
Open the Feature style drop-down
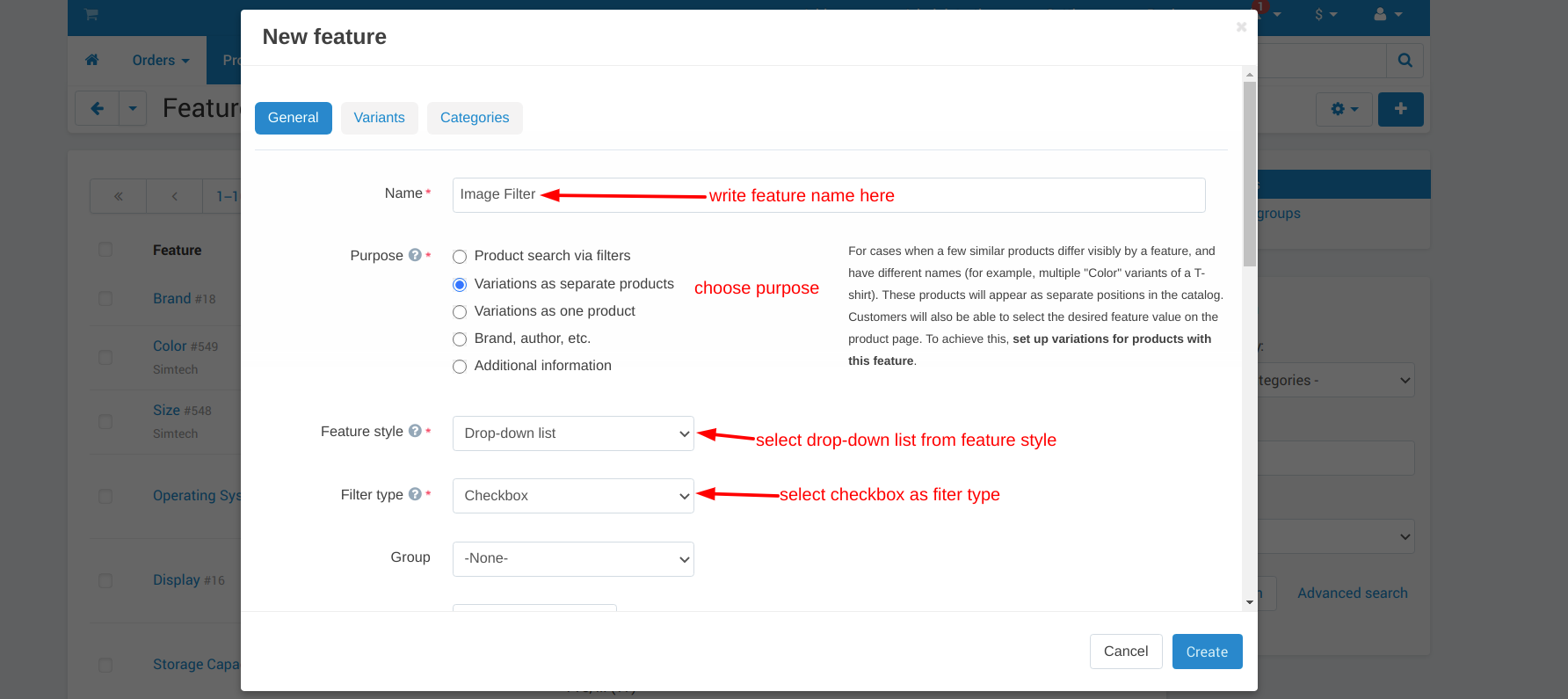[573, 433]
